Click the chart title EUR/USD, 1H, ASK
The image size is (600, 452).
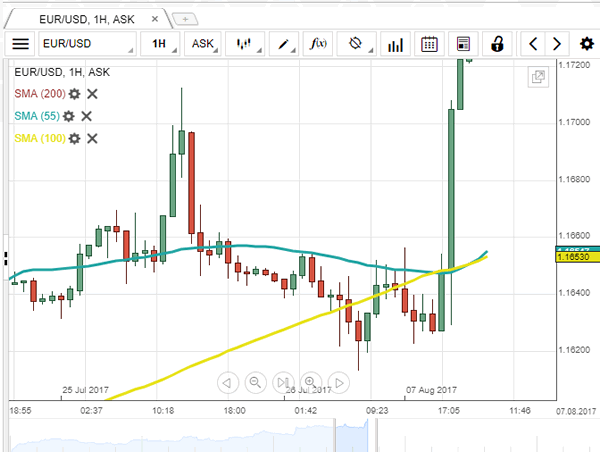click(x=62, y=72)
